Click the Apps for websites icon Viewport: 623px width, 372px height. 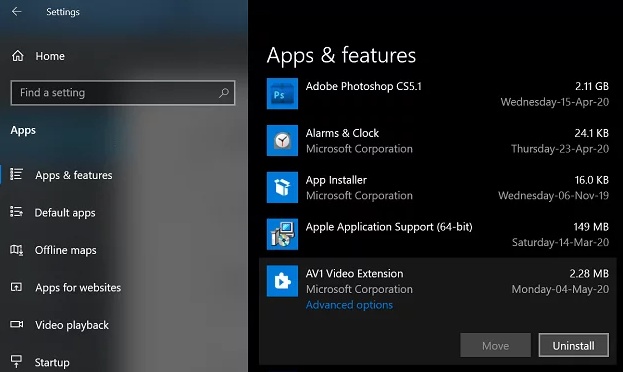click(x=16, y=287)
